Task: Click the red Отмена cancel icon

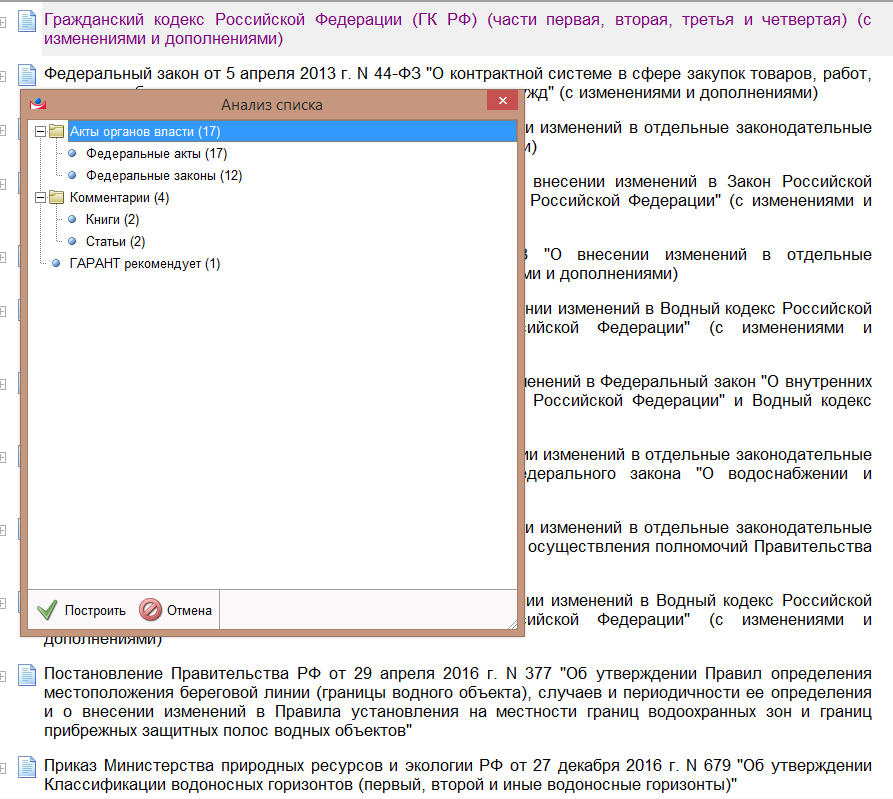Action: click(150, 610)
